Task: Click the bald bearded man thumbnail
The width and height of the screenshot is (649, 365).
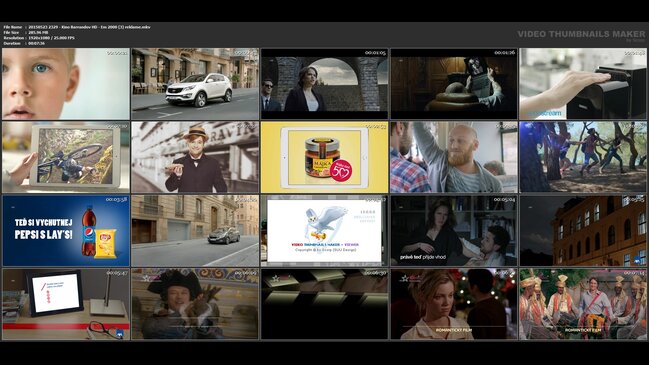Action: click(454, 157)
